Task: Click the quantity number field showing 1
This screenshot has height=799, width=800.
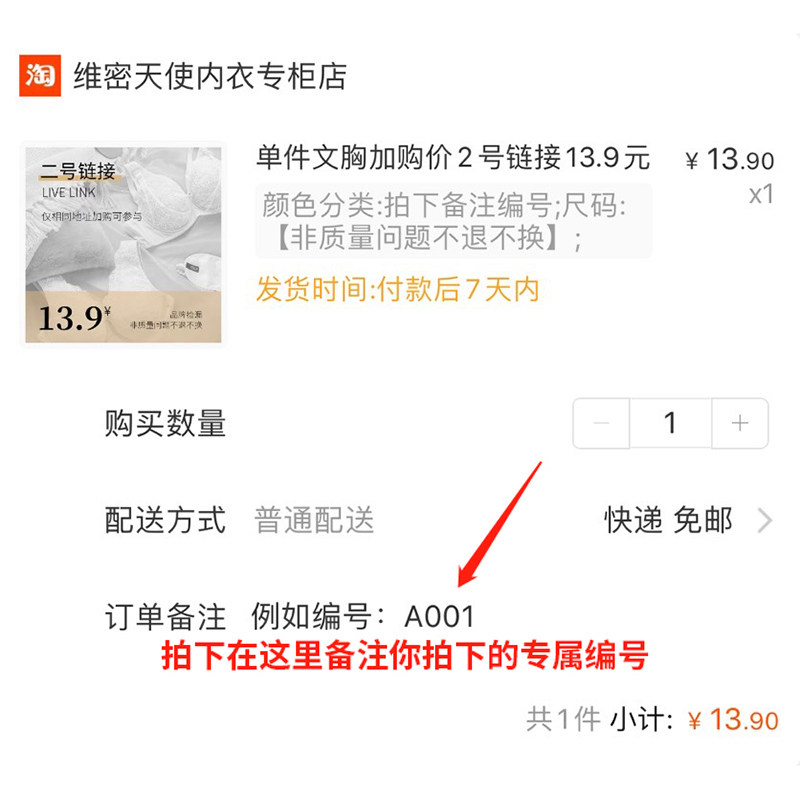Action: (670, 423)
